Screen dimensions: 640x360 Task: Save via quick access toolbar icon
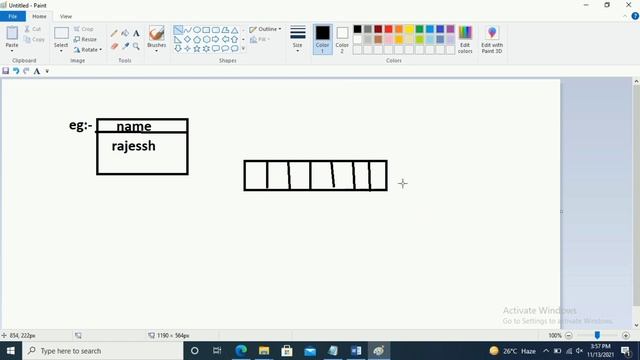[x=5, y=71]
